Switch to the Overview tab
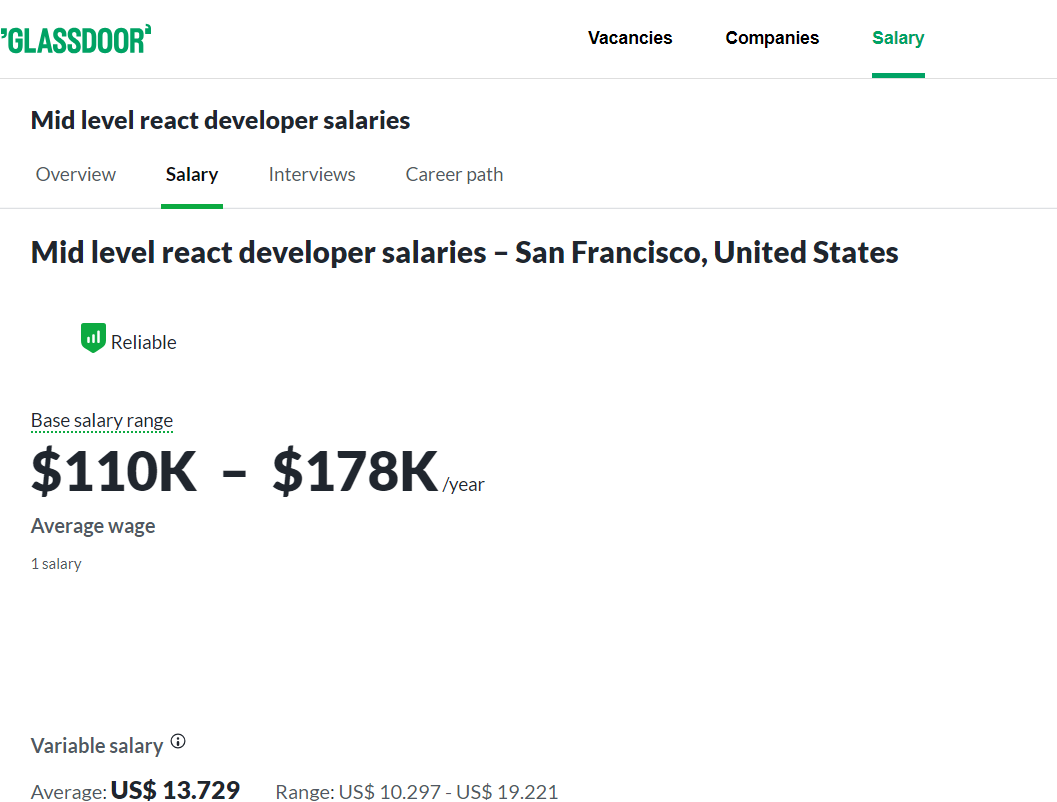Screen dimensions: 1057x802 (x=76, y=175)
